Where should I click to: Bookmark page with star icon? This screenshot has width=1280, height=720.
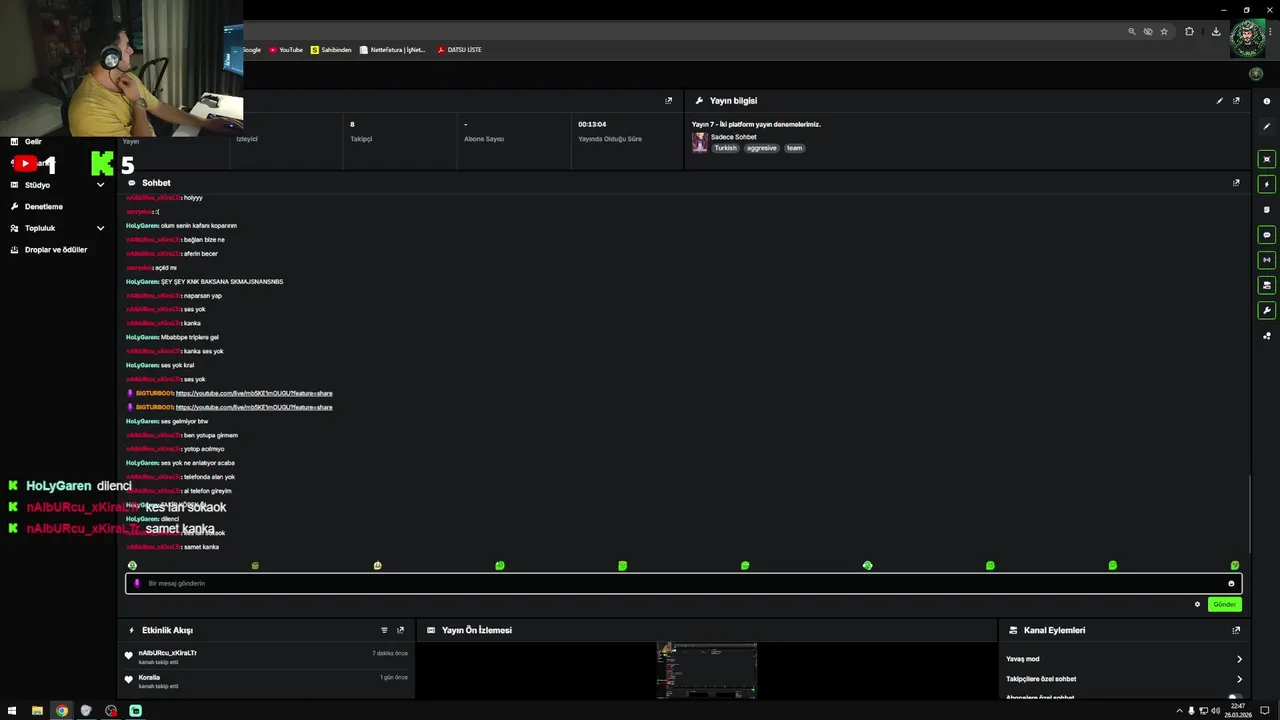[x=1164, y=31]
